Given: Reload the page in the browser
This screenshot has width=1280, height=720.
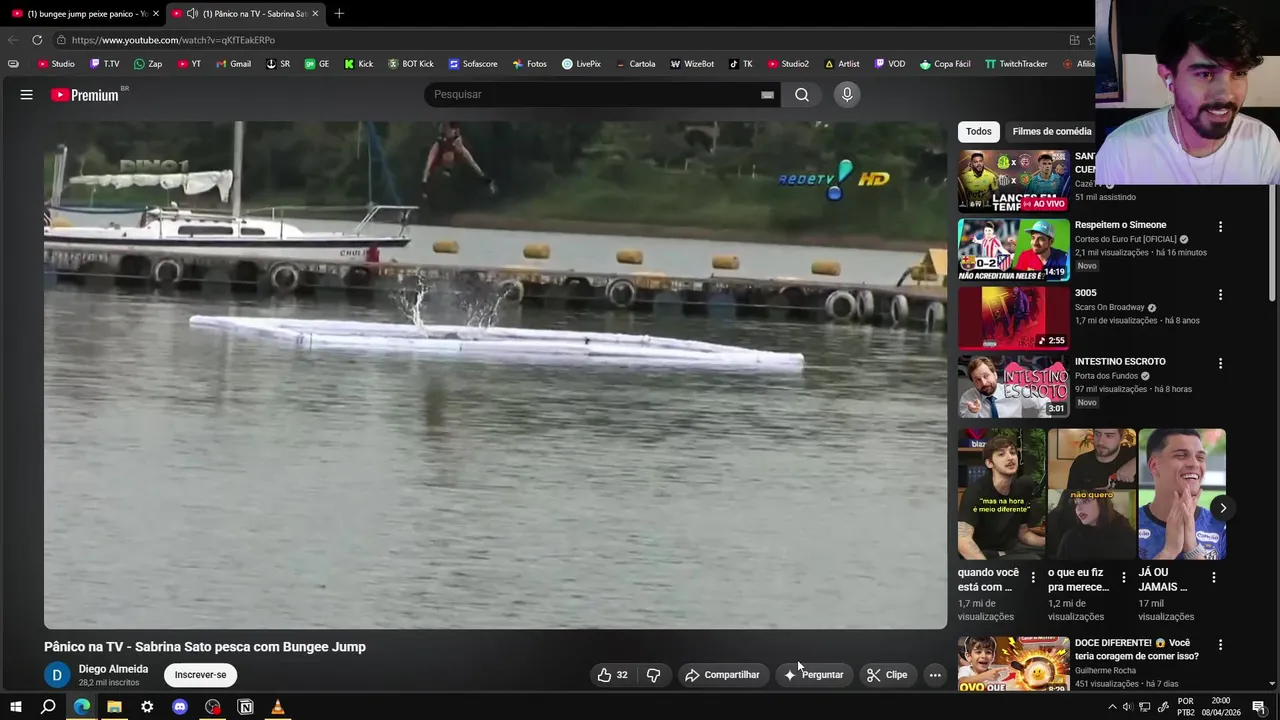Looking at the screenshot, I should (37, 40).
